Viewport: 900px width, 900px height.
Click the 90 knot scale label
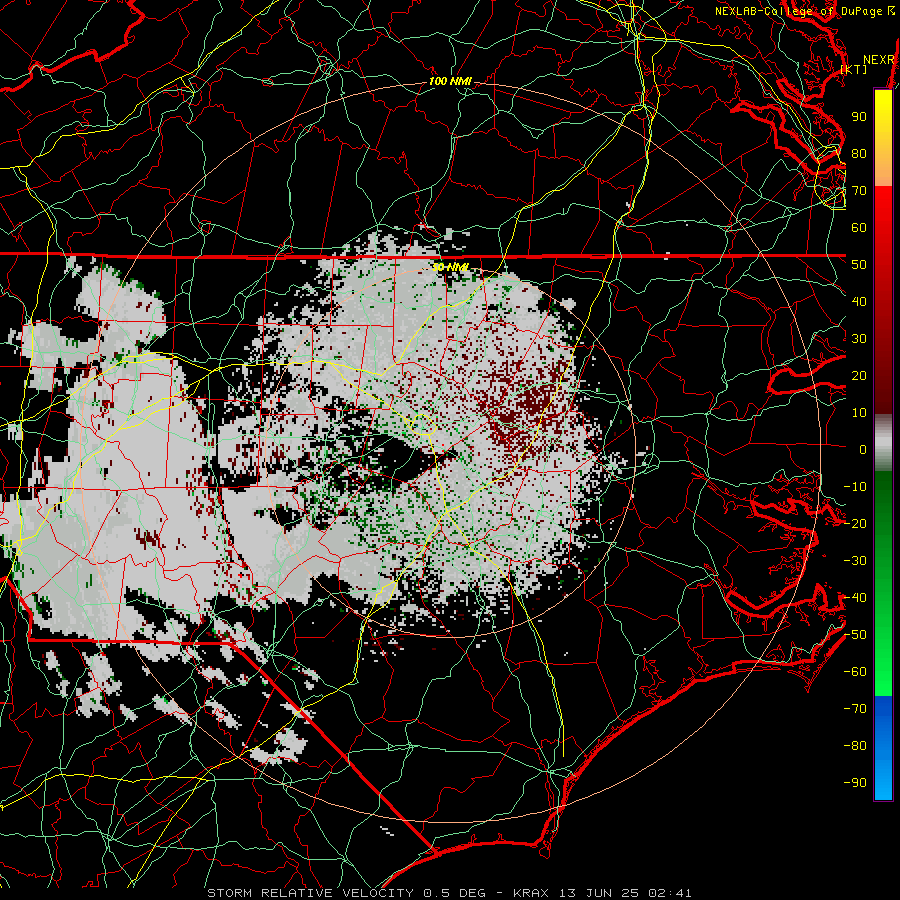859,117
